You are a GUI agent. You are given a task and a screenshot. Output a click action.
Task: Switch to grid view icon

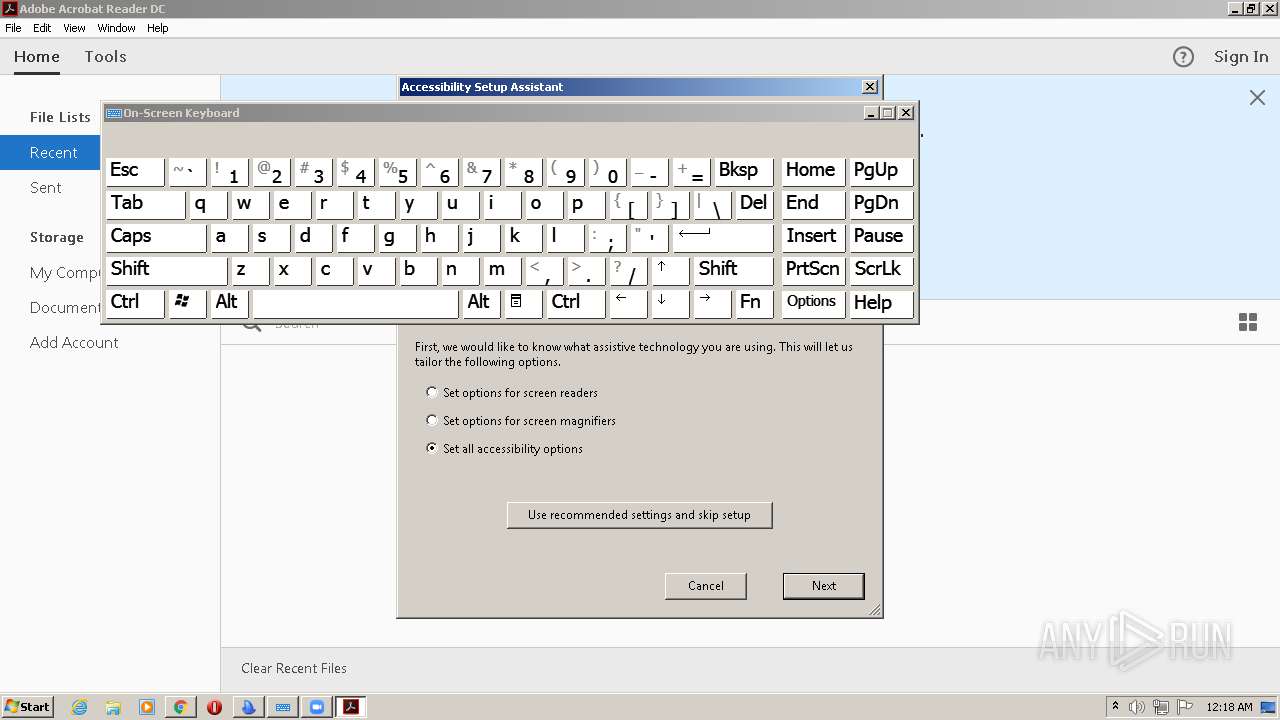tap(1248, 322)
